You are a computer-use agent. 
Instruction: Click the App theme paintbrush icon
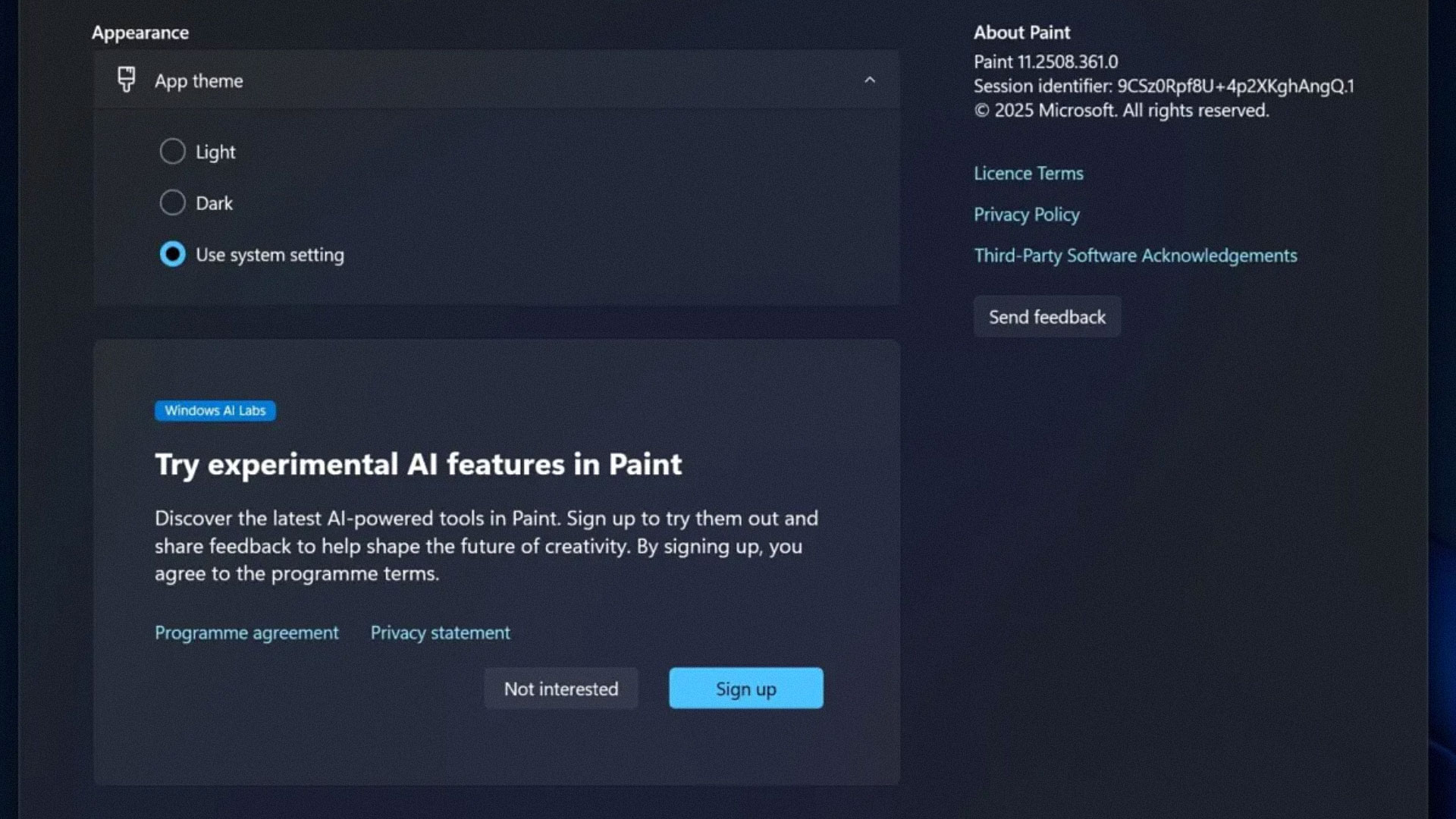(127, 80)
